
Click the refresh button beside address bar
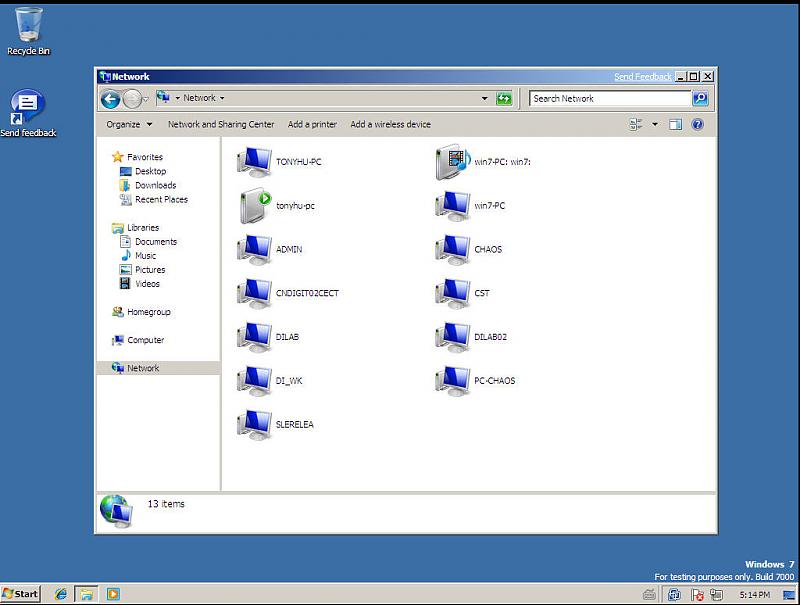(505, 99)
